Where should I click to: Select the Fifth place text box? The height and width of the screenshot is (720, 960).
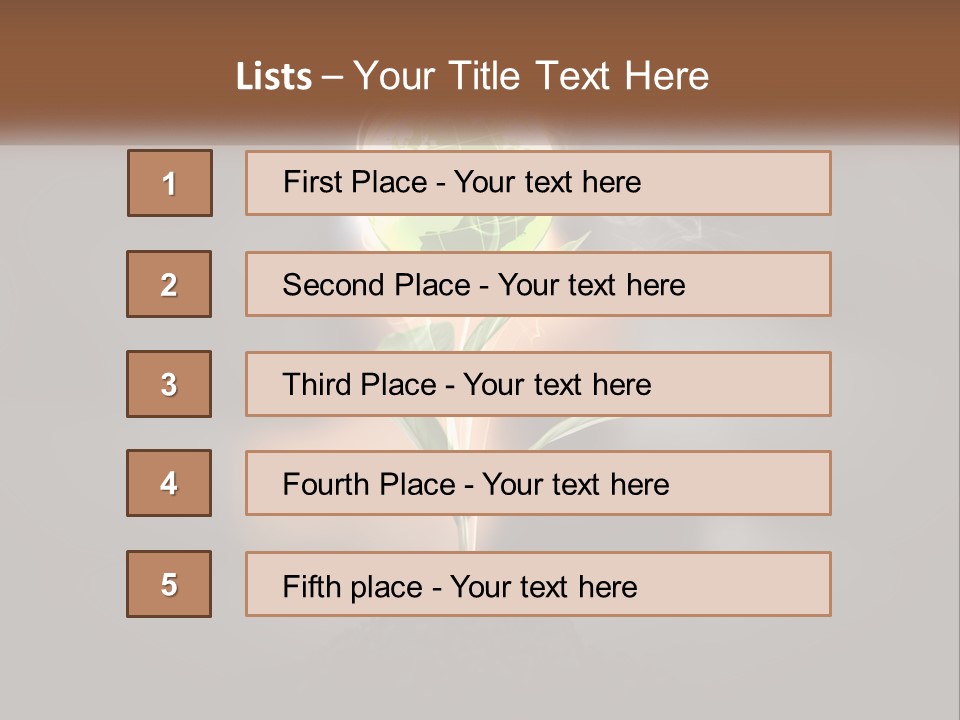[x=538, y=584]
